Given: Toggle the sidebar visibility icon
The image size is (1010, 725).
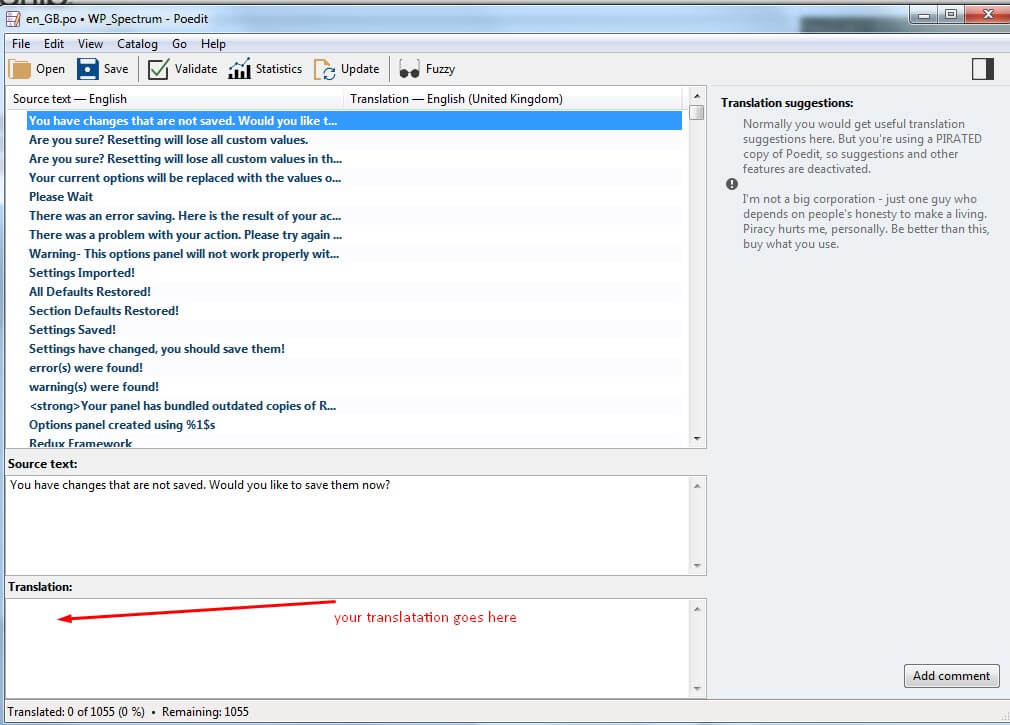Looking at the screenshot, I should click(982, 68).
